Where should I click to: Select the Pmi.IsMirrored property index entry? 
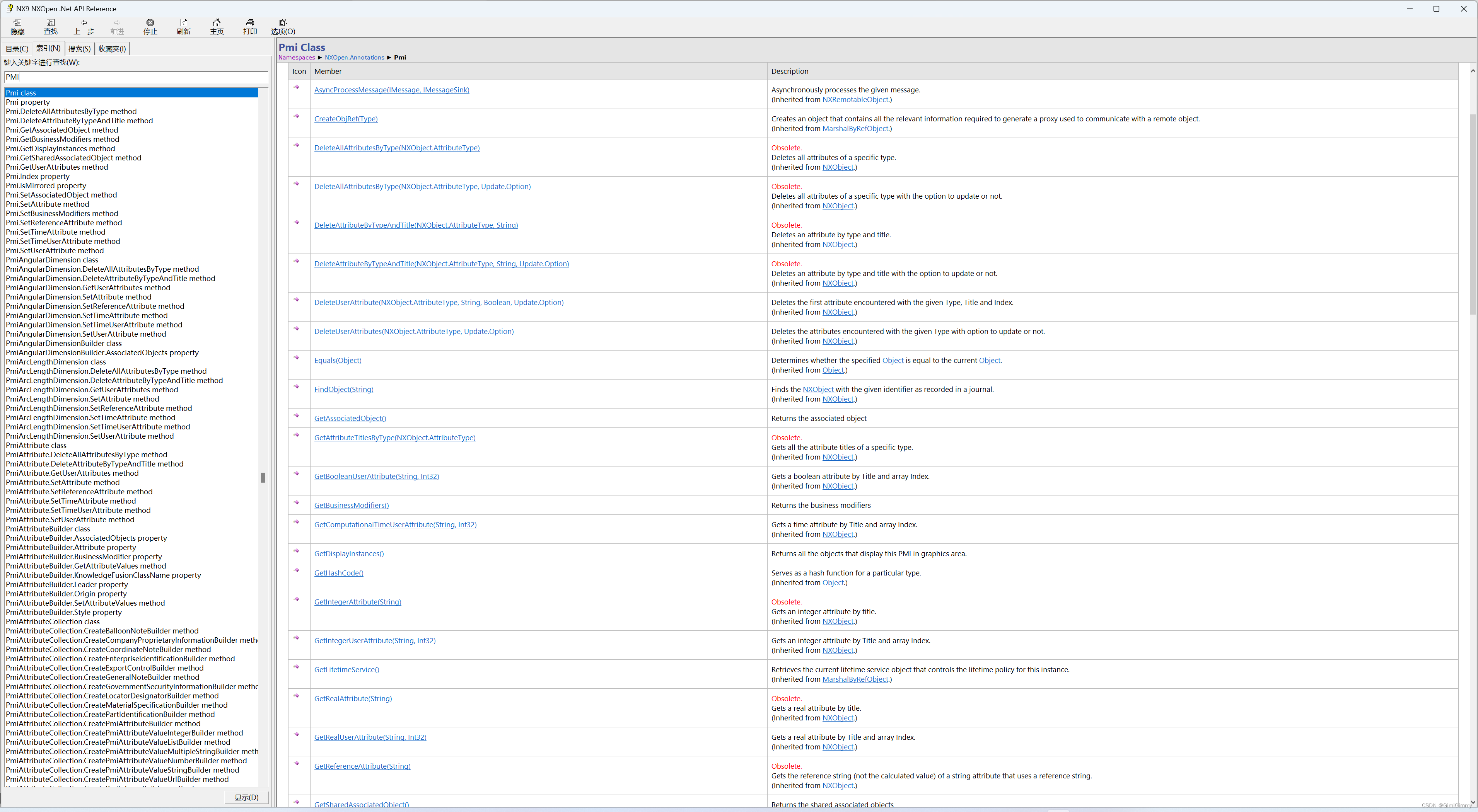[46, 186]
